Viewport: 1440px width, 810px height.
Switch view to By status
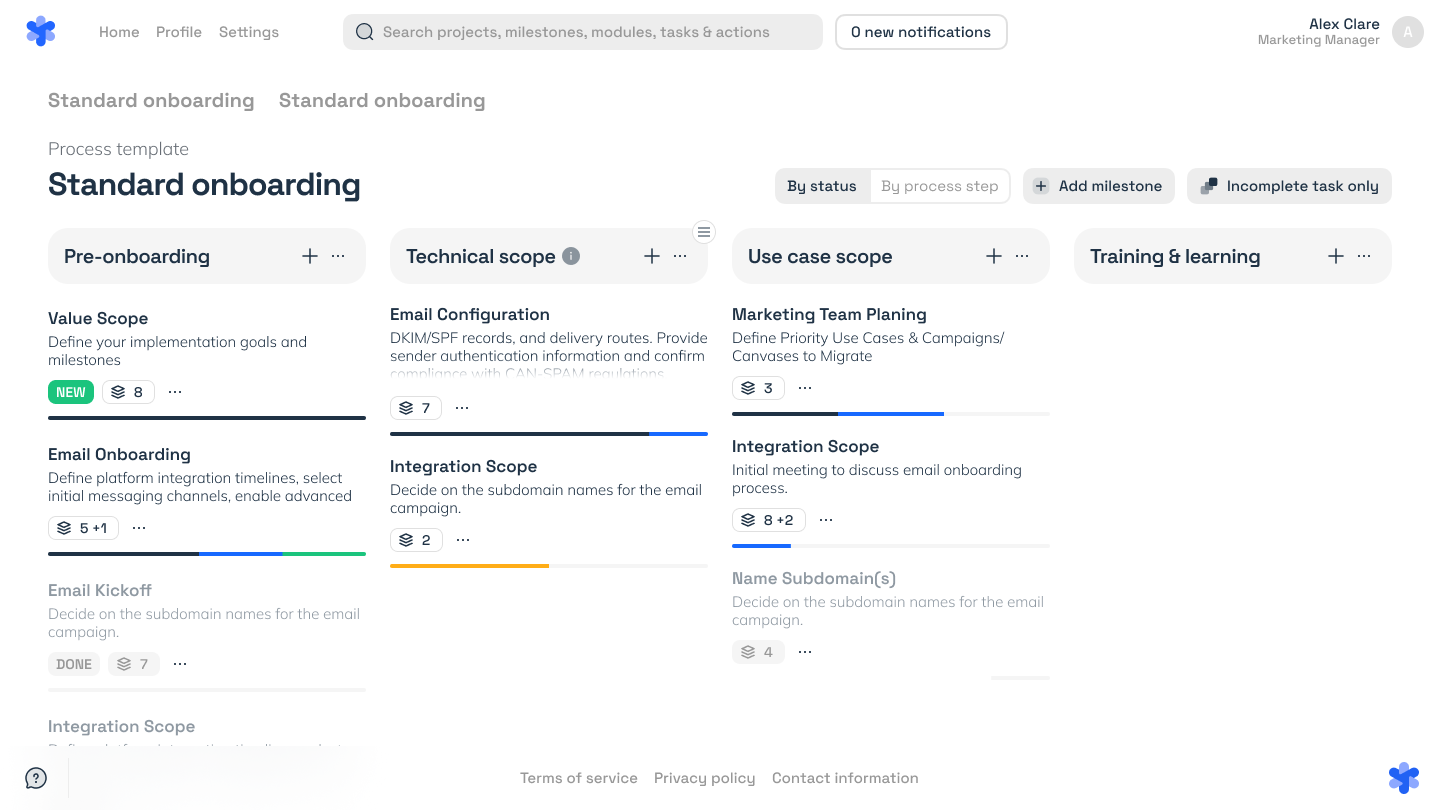click(822, 186)
